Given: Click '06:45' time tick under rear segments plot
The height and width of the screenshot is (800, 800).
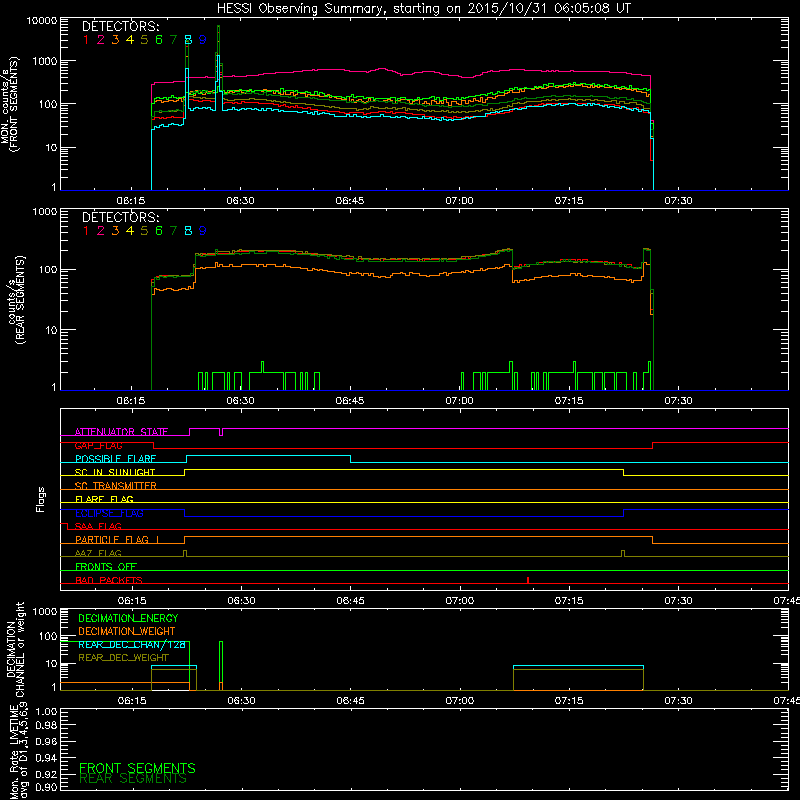Looking at the screenshot, I should click(x=350, y=401).
